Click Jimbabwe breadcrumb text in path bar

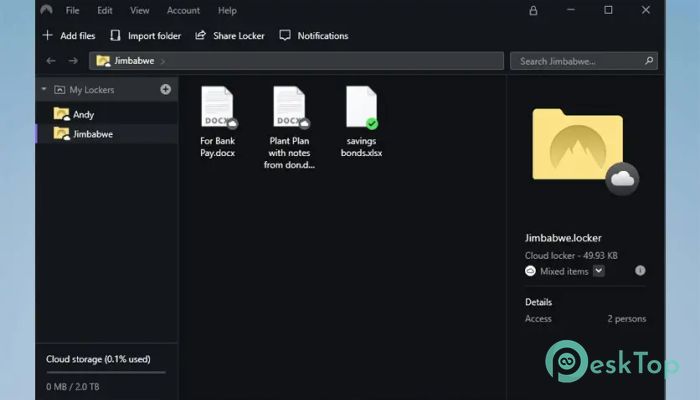134,61
